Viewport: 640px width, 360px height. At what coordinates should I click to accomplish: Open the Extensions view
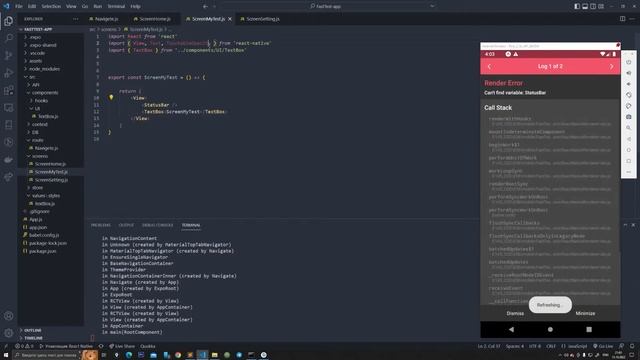click(9, 90)
